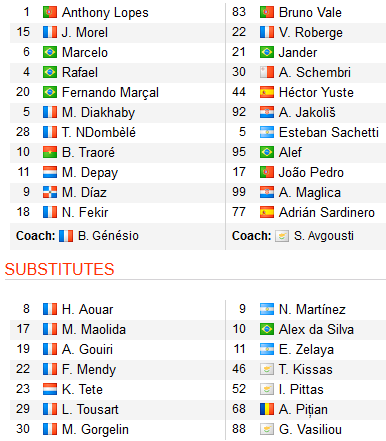Click Cyprus flag beside coach S. Avgousti

(282, 236)
